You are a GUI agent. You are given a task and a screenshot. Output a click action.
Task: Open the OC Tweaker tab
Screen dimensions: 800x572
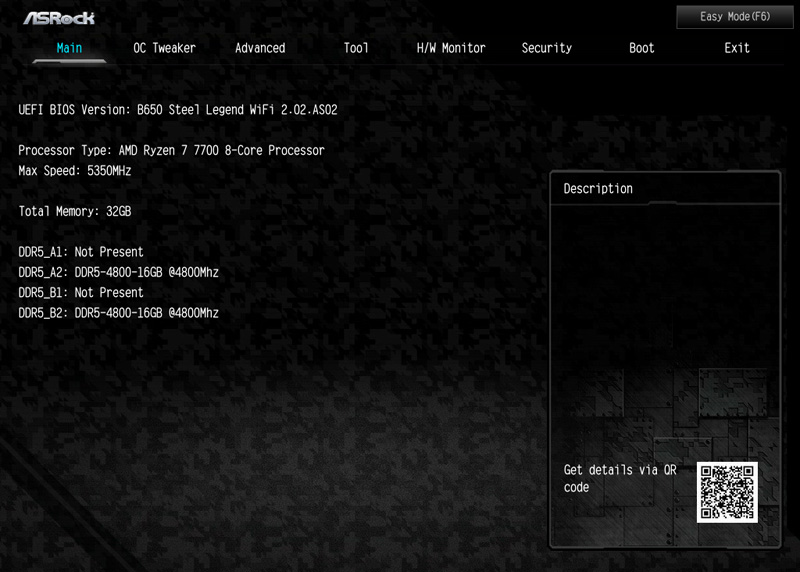pos(164,48)
